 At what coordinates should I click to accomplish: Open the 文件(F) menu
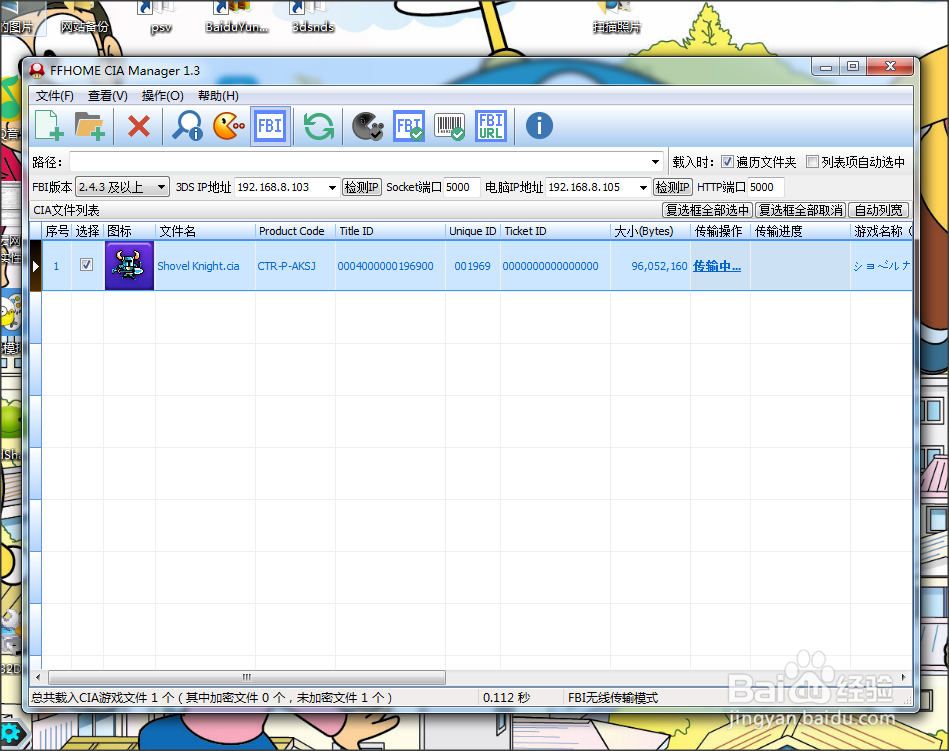pyautogui.click(x=54, y=96)
